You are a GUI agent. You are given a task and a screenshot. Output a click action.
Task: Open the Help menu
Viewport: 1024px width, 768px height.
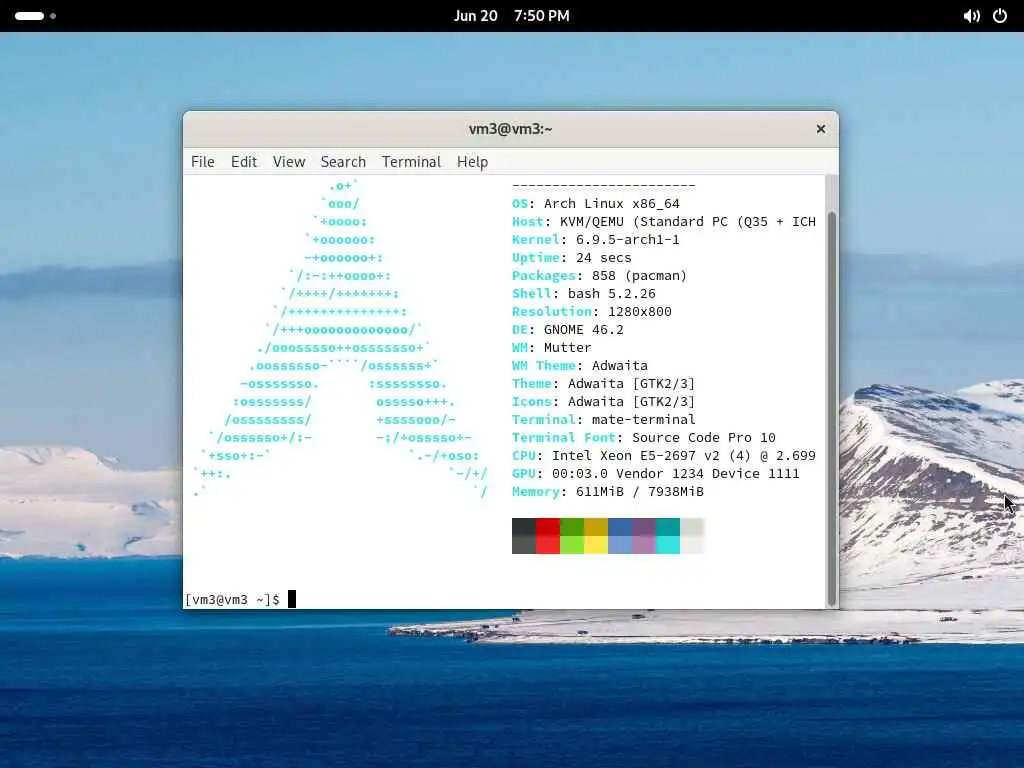point(472,162)
